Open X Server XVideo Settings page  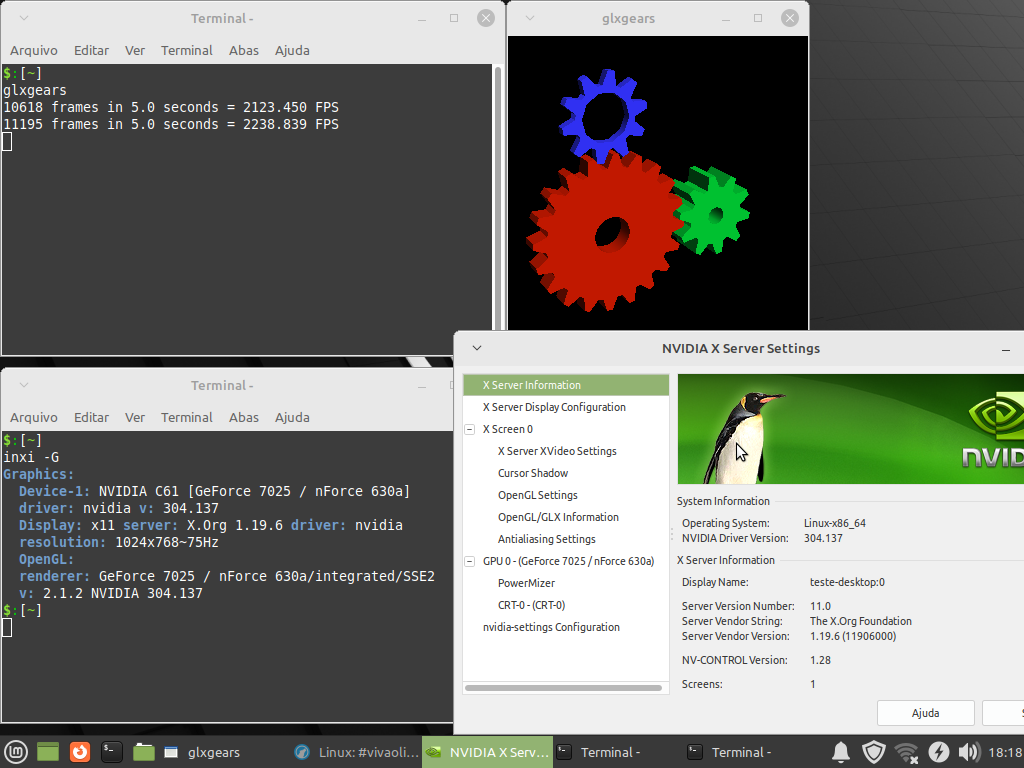coord(557,451)
